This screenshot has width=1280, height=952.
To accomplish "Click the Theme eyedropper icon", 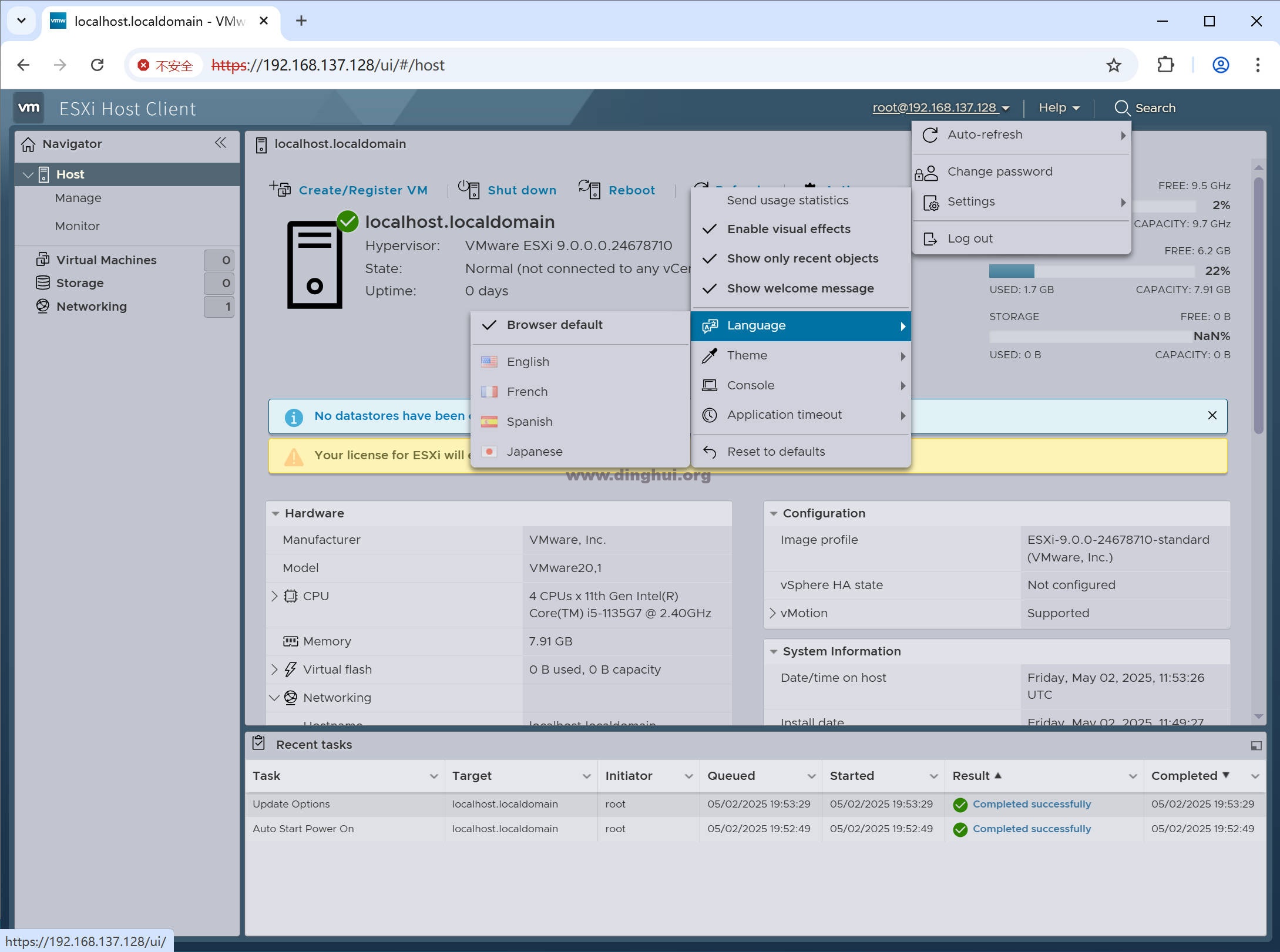I will click(710, 355).
